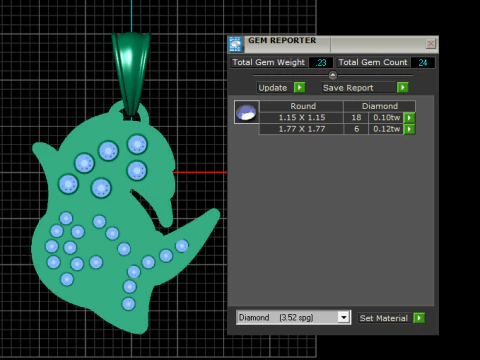The height and width of the screenshot is (360, 480).
Task: Click Total Gem Weight value .23
Action: coord(321,63)
